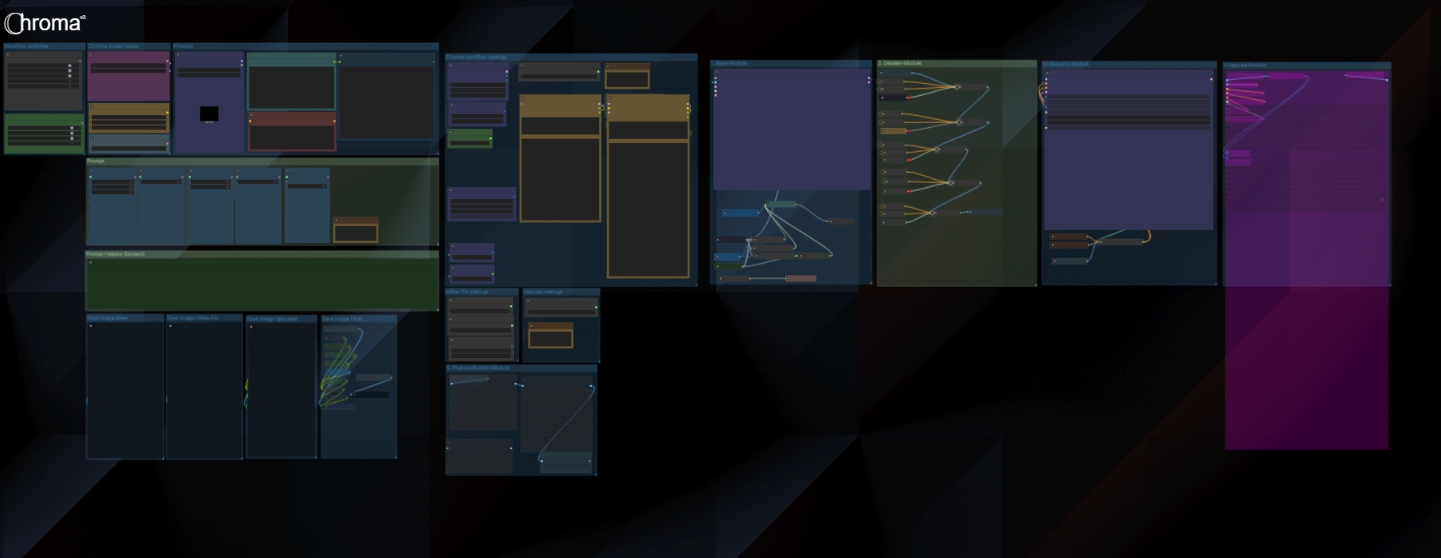Select the Prompt Helpers Backend group title
The height and width of the screenshot is (558, 1441).
click(x=115, y=254)
